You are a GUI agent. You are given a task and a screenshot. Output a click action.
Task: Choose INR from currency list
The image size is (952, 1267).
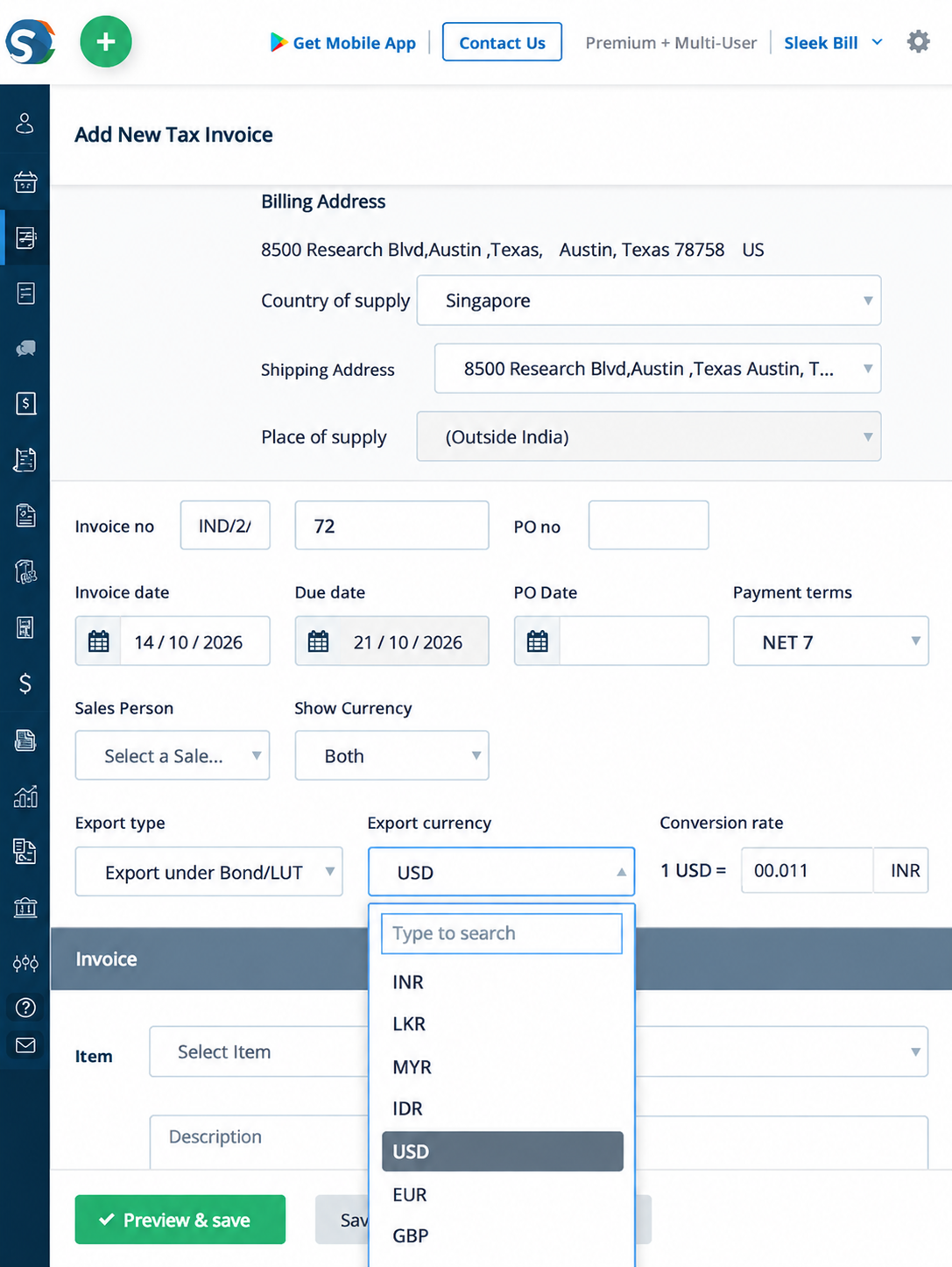coord(502,982)
